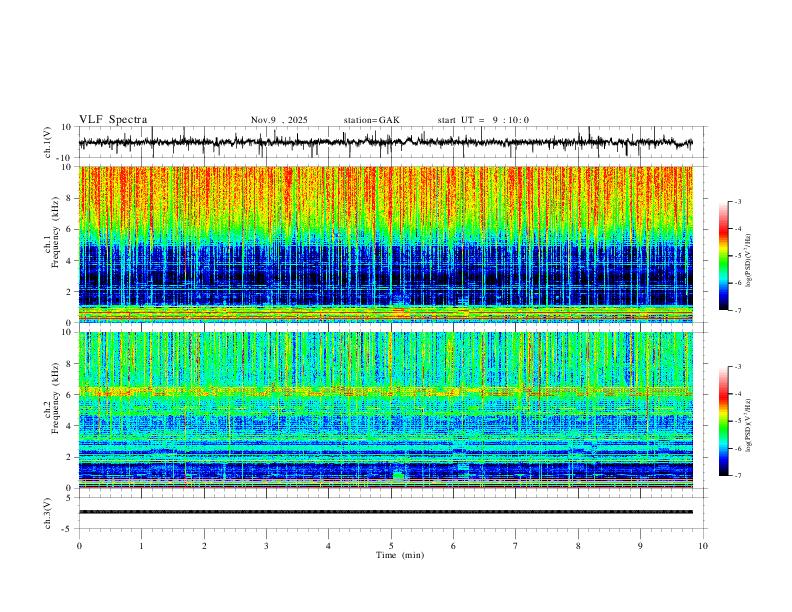Click the ch.2 log(PSD) color bar

pos(724,421)
